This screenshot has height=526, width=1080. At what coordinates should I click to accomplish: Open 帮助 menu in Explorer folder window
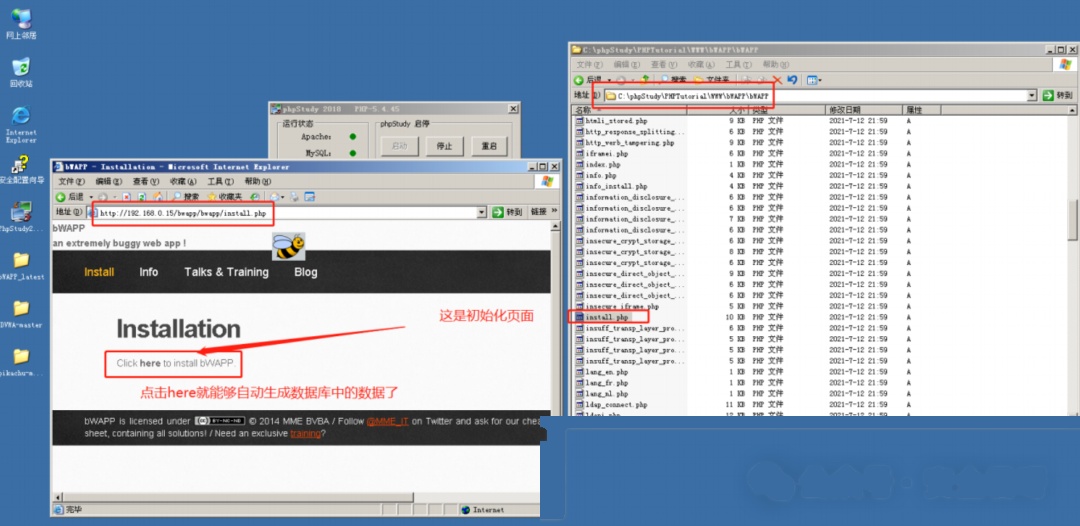[x=775, y=64]
